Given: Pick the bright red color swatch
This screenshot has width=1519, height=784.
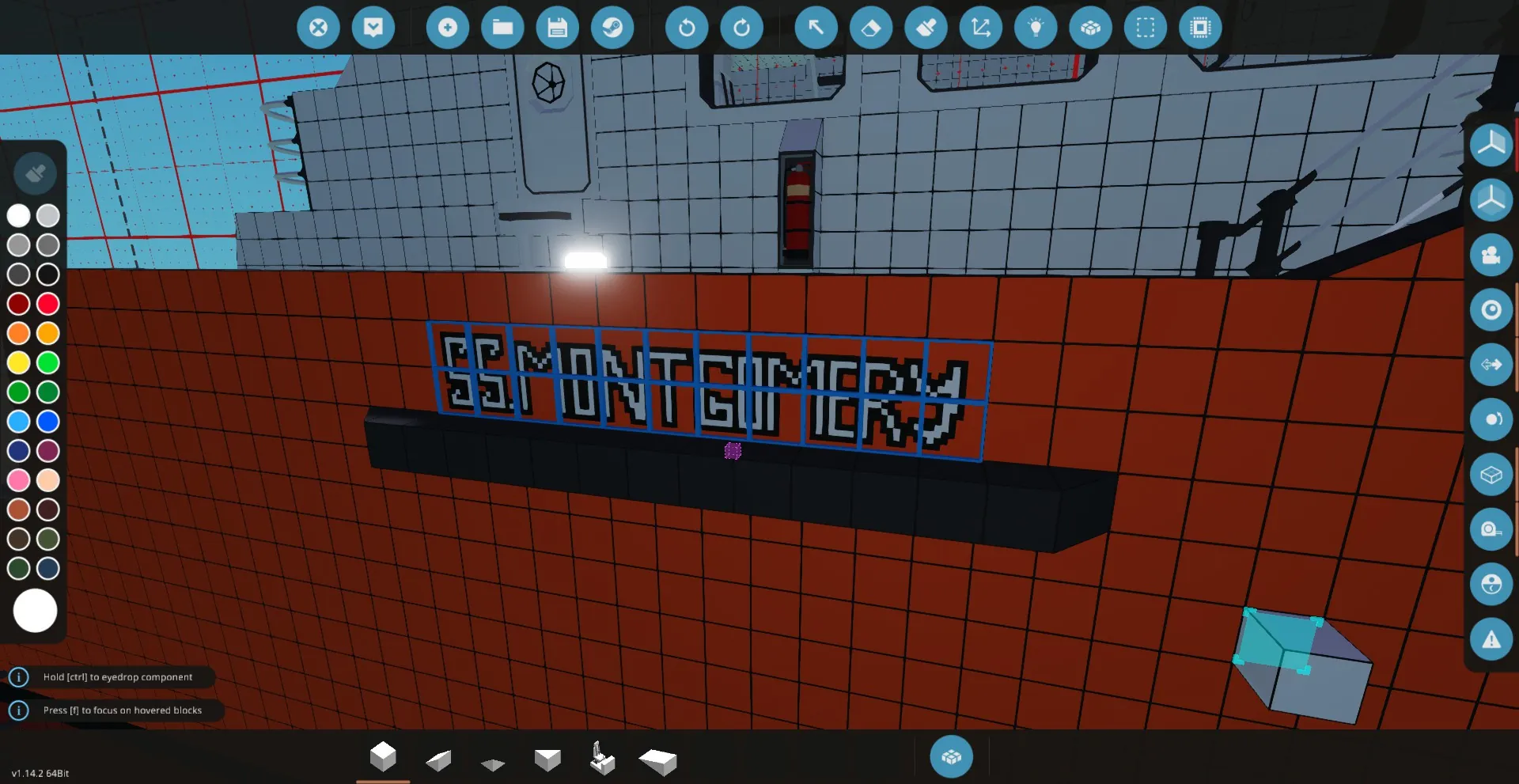Looking at the screenshot, I should [48, 304].
